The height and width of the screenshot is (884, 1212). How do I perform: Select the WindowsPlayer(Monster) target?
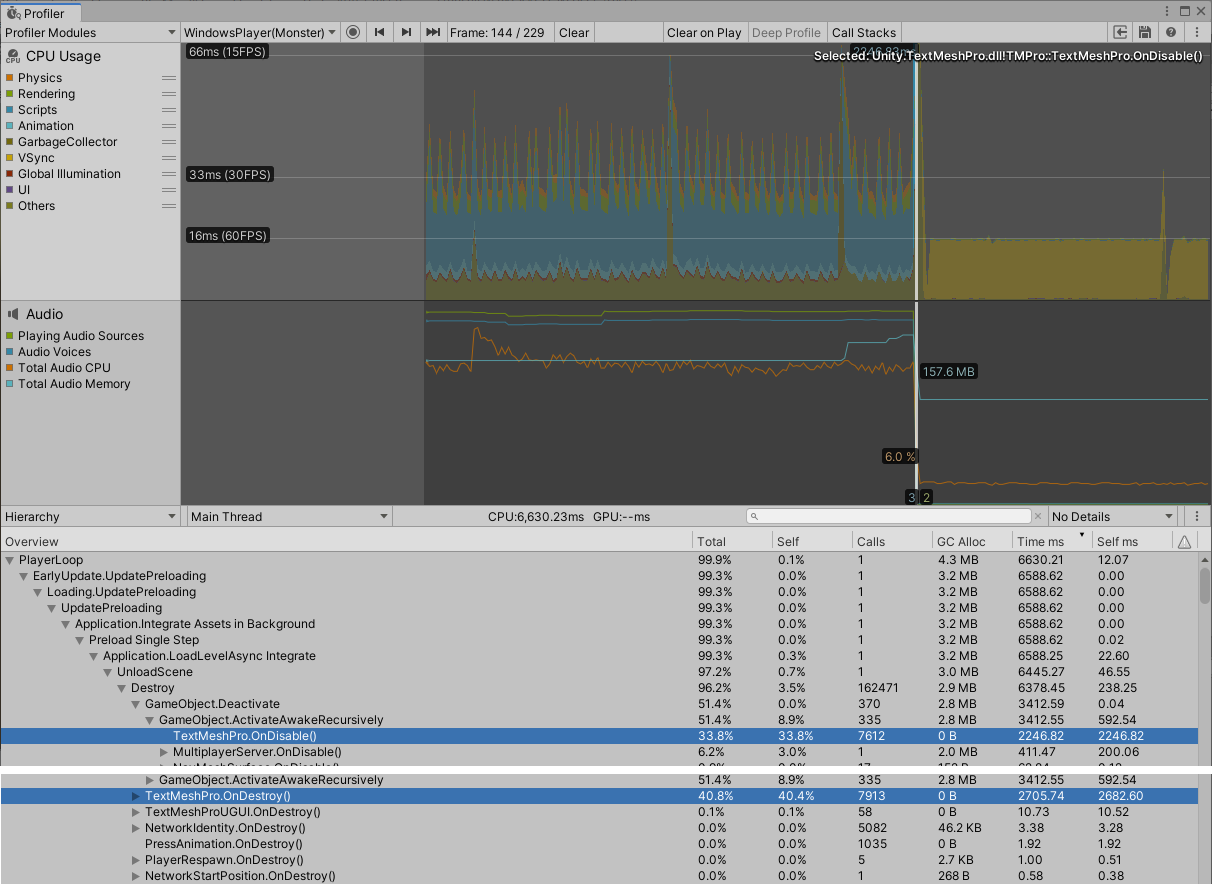(259, 32)
